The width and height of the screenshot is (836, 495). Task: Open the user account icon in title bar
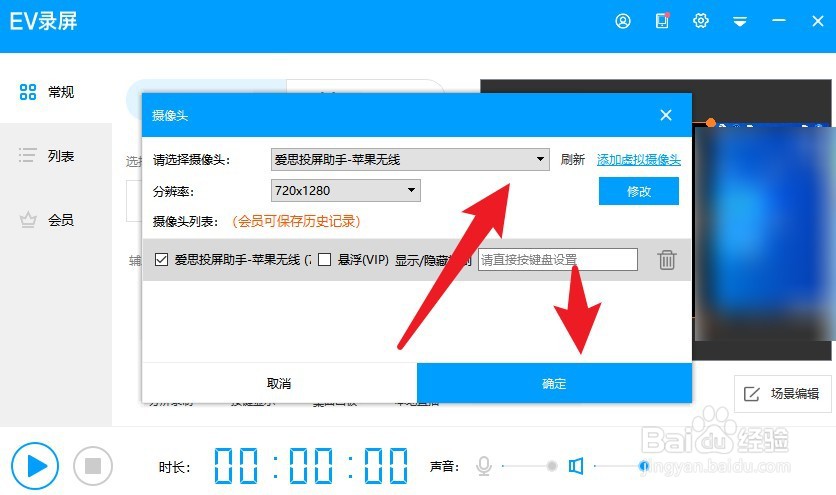(x=623, y=21)
